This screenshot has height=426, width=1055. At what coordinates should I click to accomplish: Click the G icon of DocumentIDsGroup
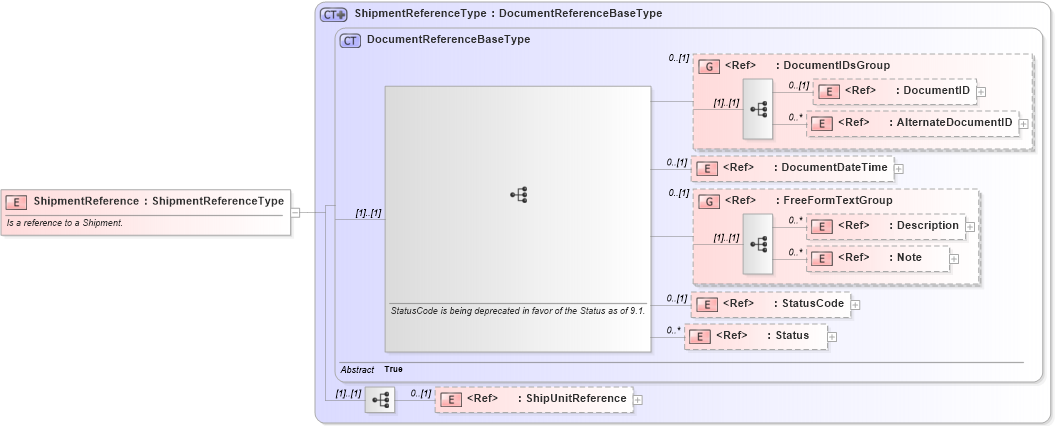708,67
